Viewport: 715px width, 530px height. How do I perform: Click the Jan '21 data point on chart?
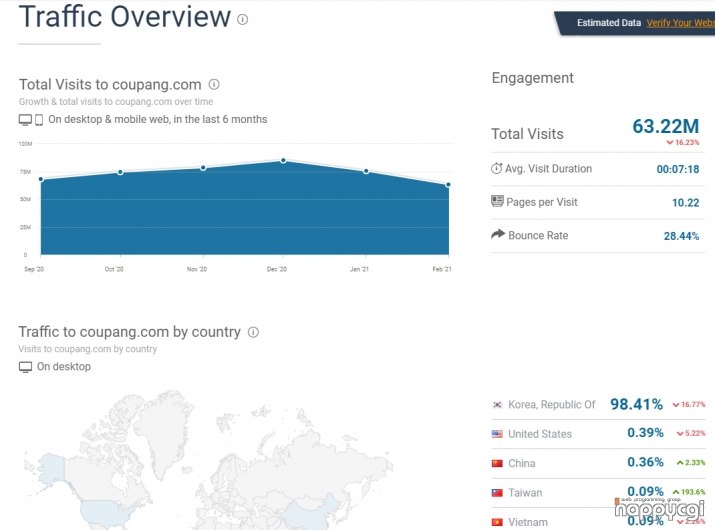click(366, 171)
